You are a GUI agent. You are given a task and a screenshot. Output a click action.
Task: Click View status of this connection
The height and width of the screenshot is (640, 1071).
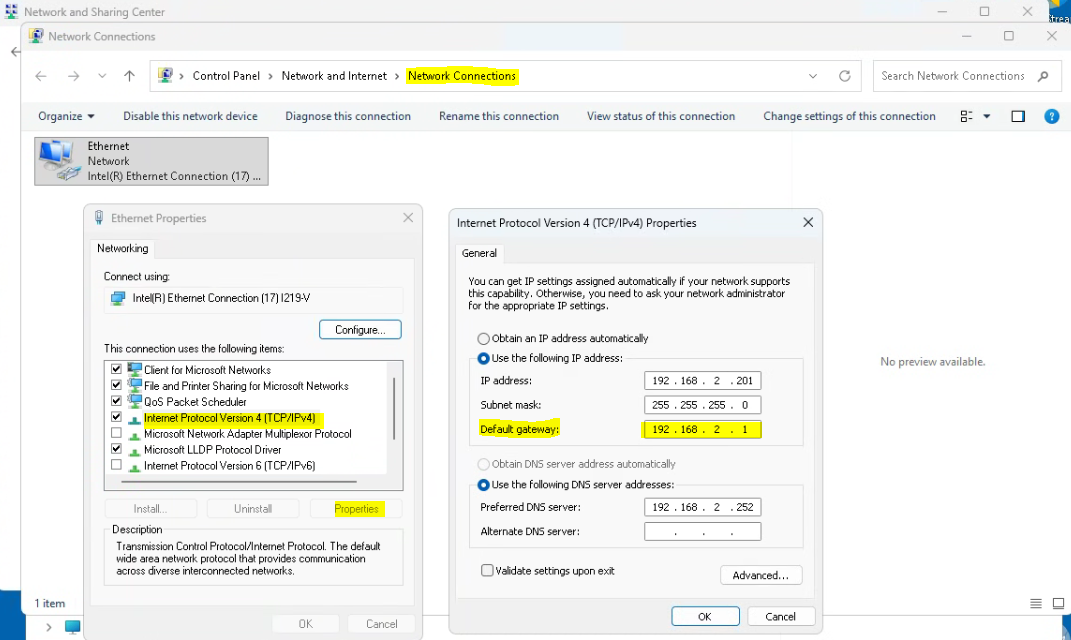pyautogui.click(x=661, y=116)
